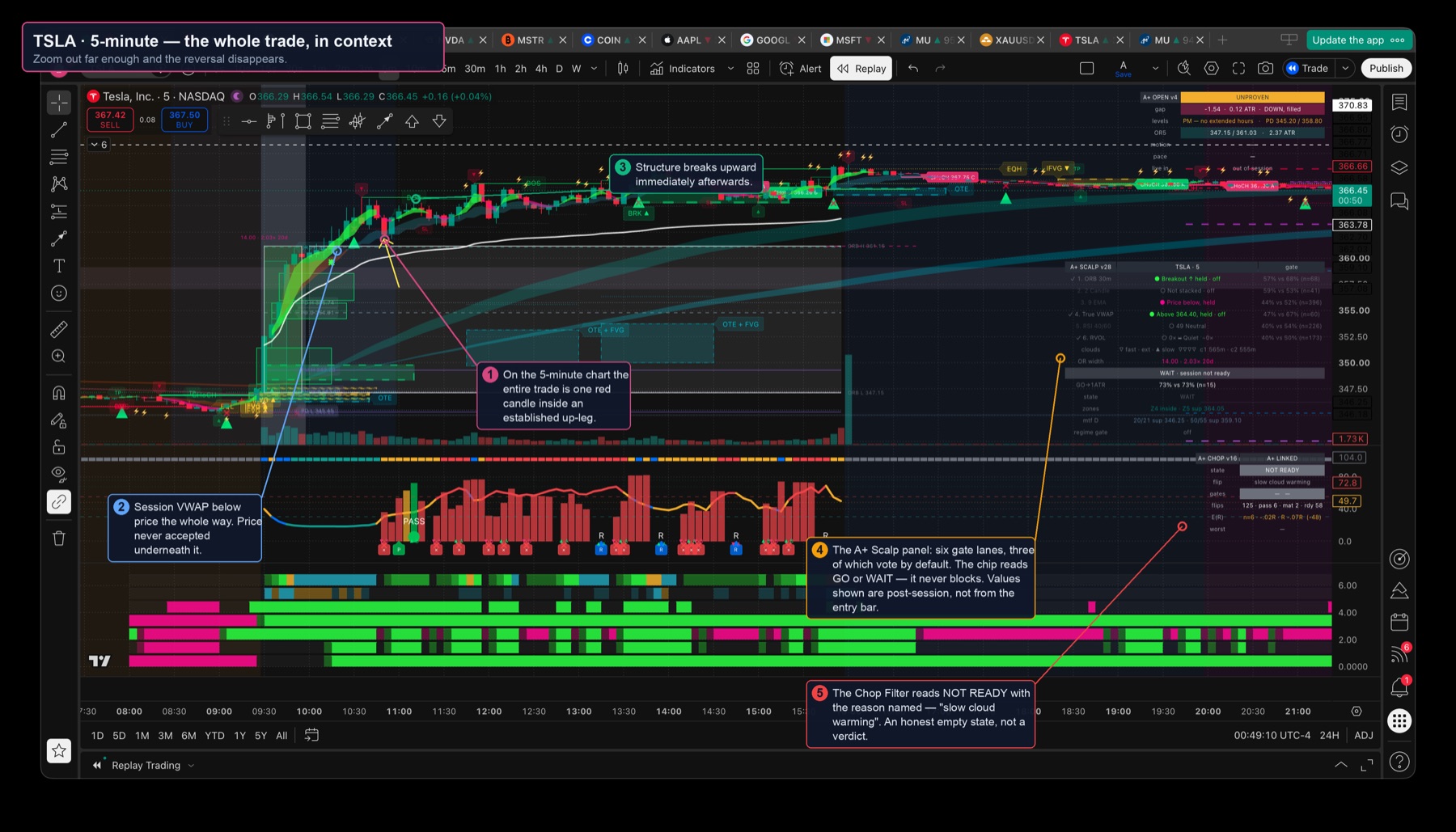Select the arrow/brush annotation tool in sidebar
1456x832 pixels.
(59, 239)
